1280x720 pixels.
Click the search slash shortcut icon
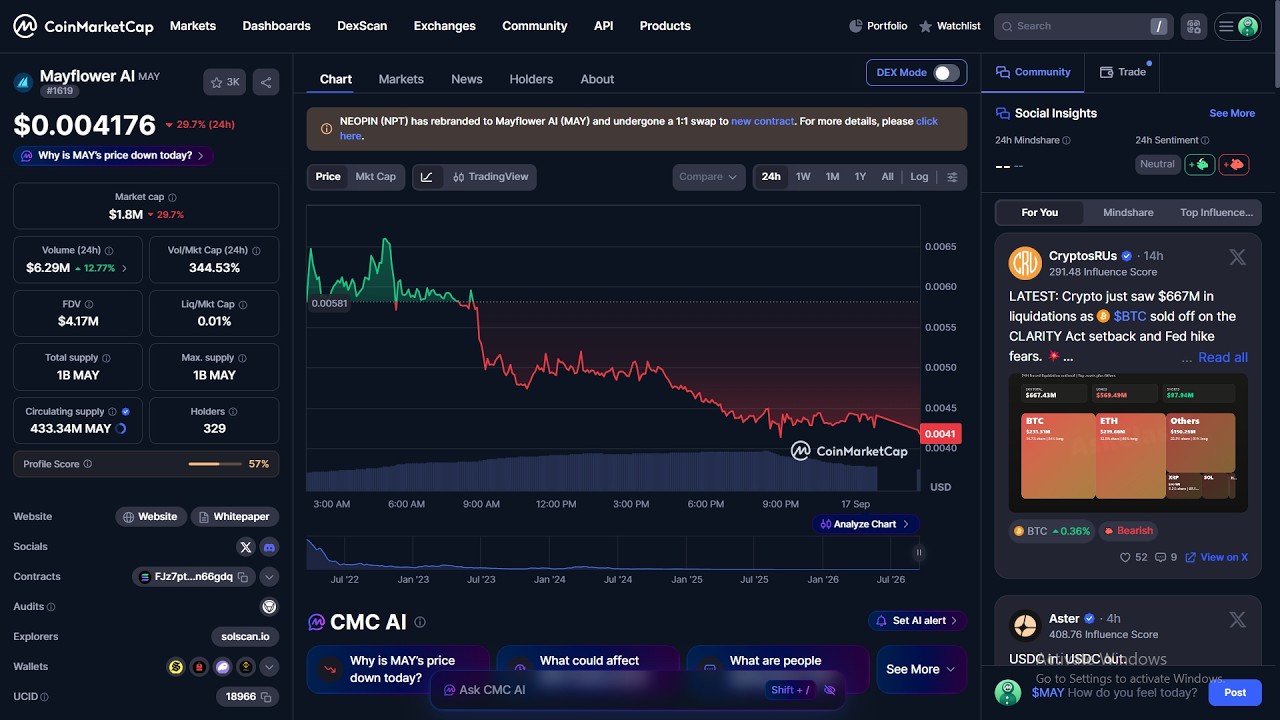click(x=1159, y=26)
